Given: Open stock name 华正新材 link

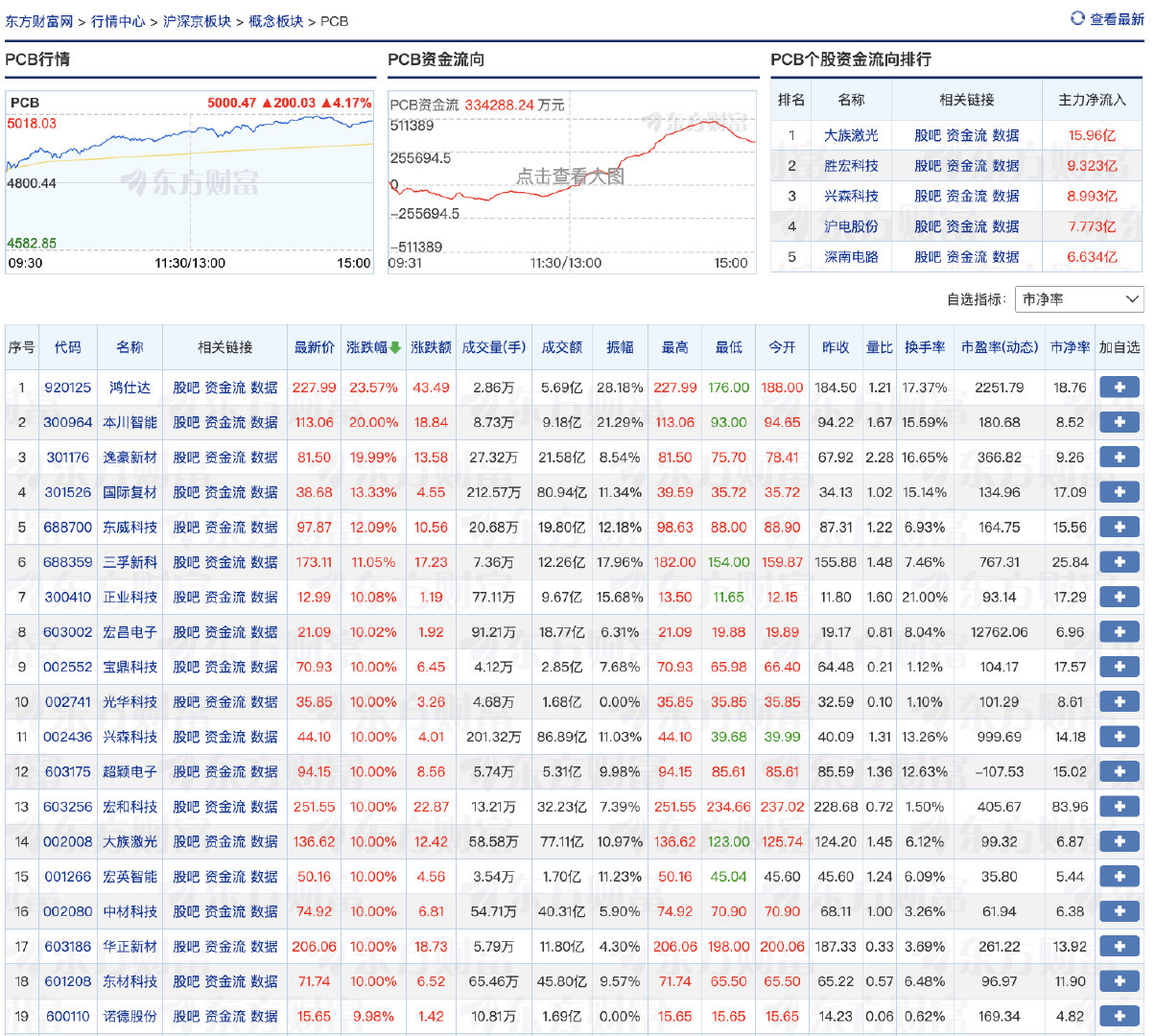Looking at the screenshot, I should coord(130,947).
